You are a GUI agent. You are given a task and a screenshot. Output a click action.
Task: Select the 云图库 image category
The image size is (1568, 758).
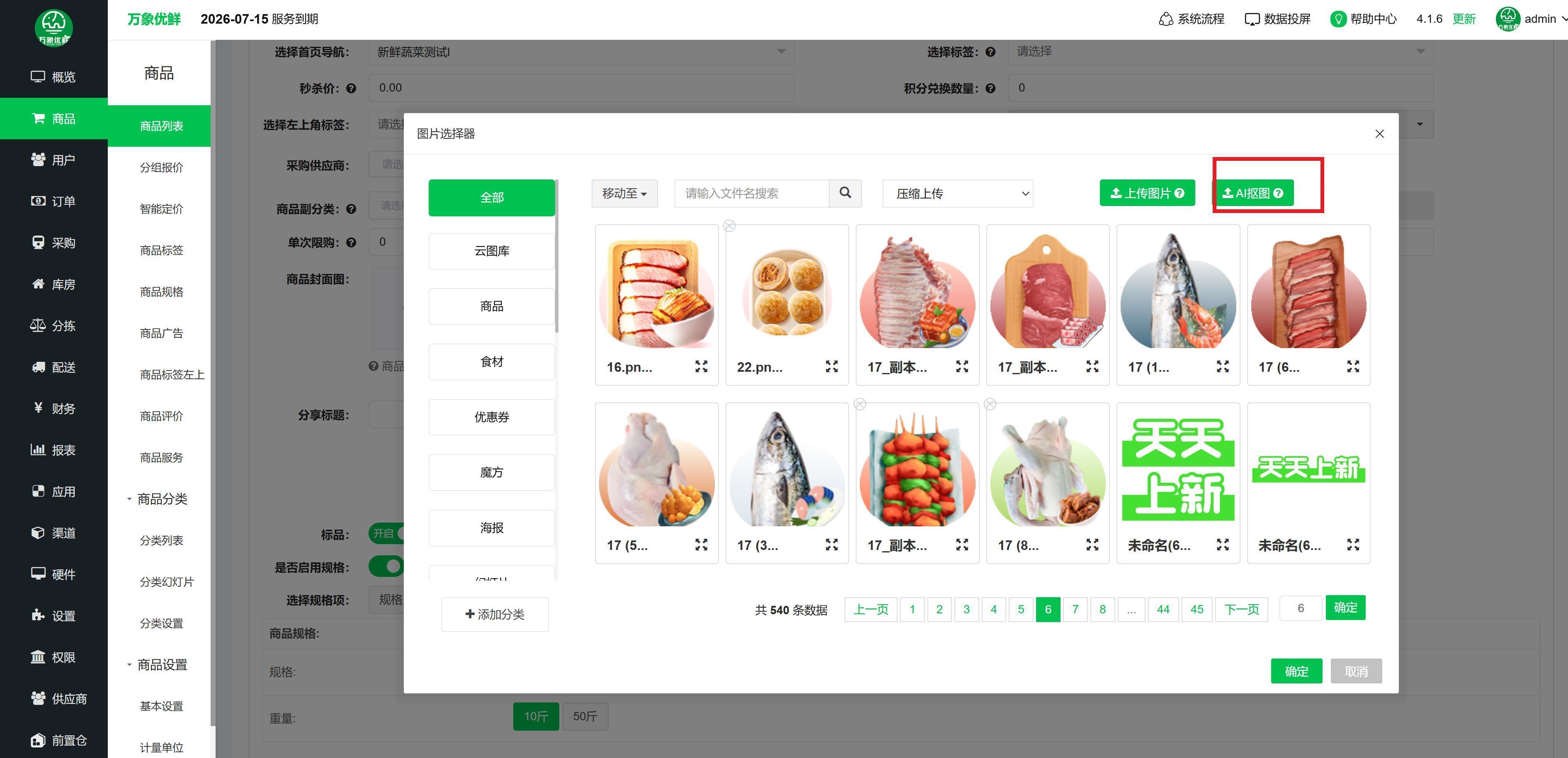[492, 251]
